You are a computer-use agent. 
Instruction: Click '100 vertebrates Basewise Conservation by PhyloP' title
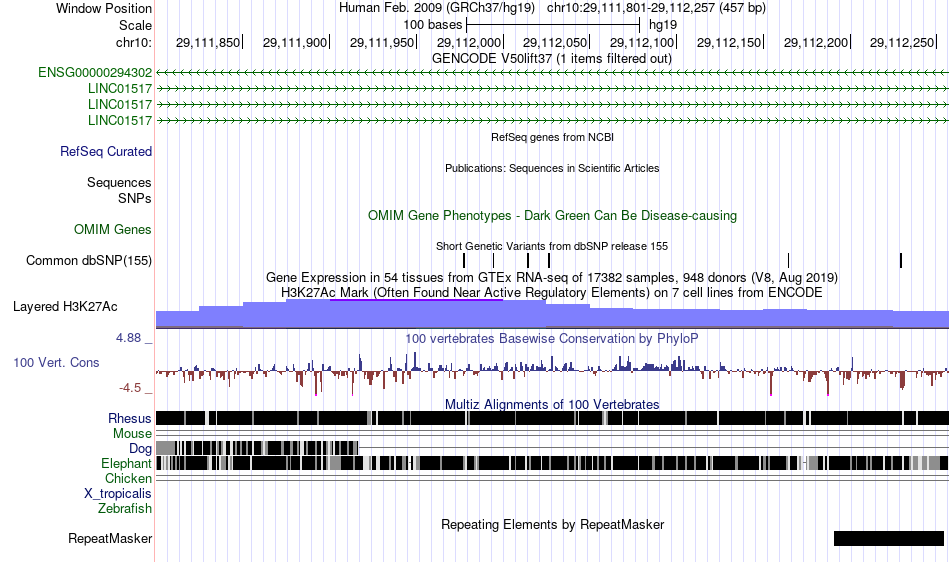(552, 339)
